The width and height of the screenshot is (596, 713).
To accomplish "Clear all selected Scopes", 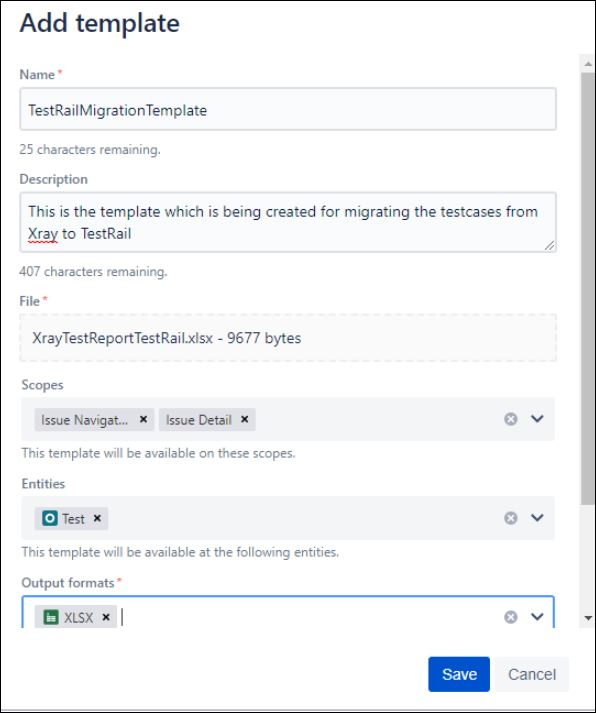I will [511, 419].
